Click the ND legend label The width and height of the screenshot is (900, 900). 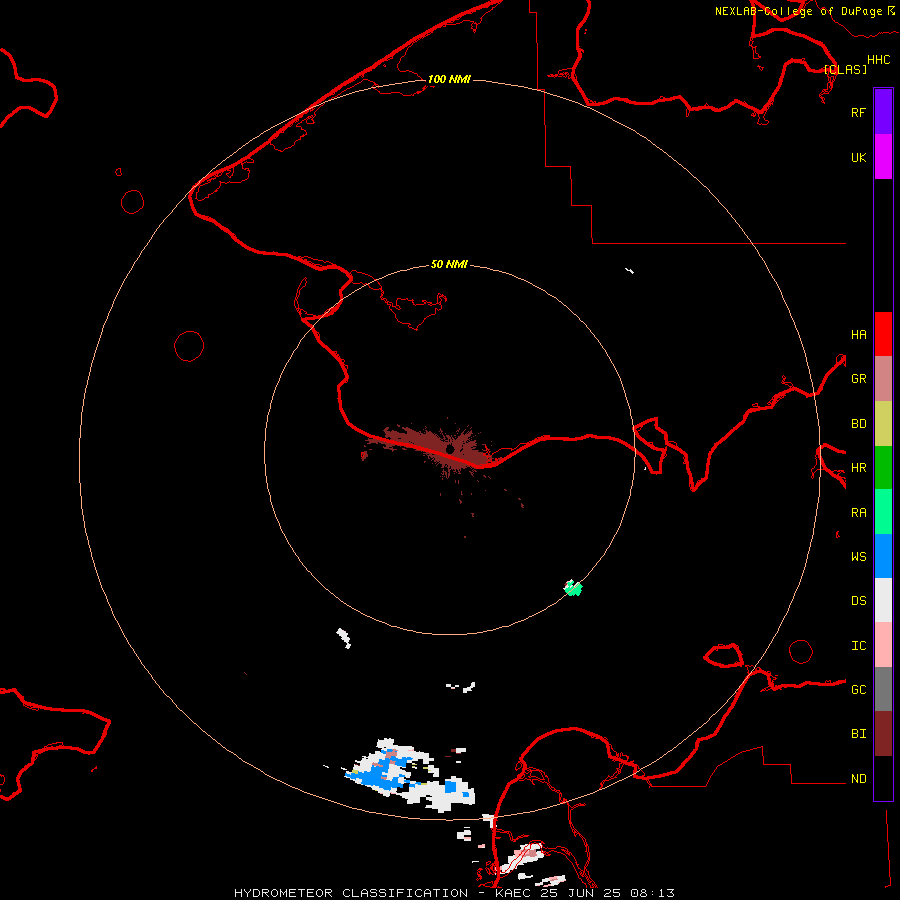tap(858, 779)
